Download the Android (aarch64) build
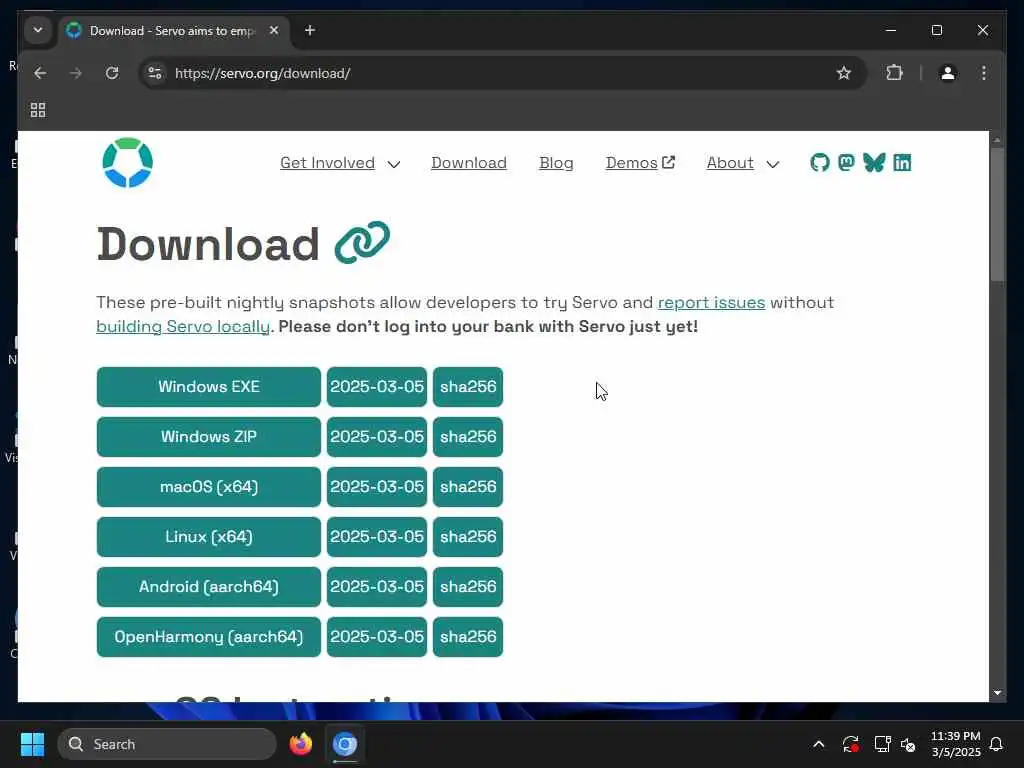This screenshot has height=768, width=1024. (x=209, y=587)
